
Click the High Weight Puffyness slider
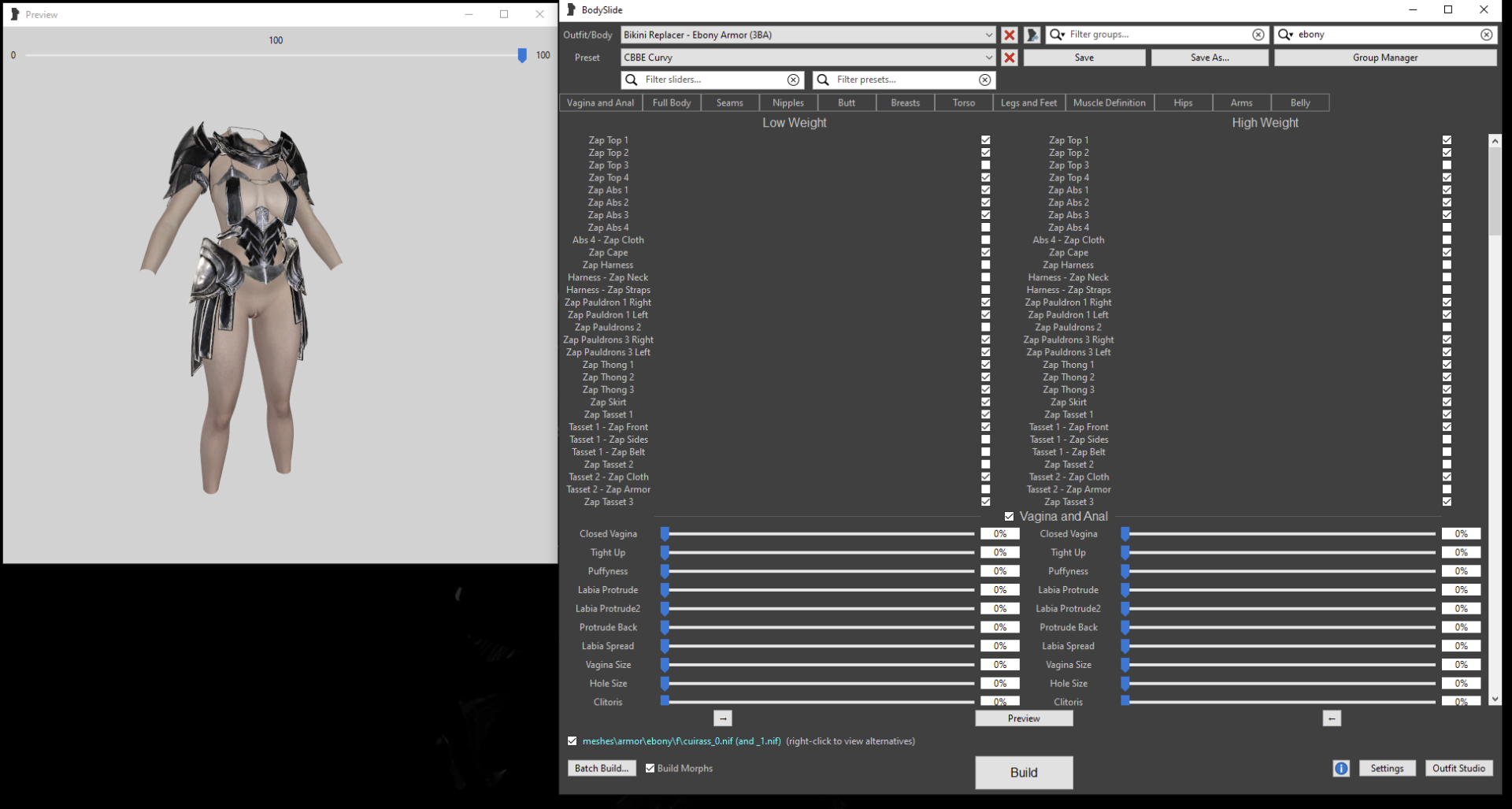click(x=1280, y=571)
